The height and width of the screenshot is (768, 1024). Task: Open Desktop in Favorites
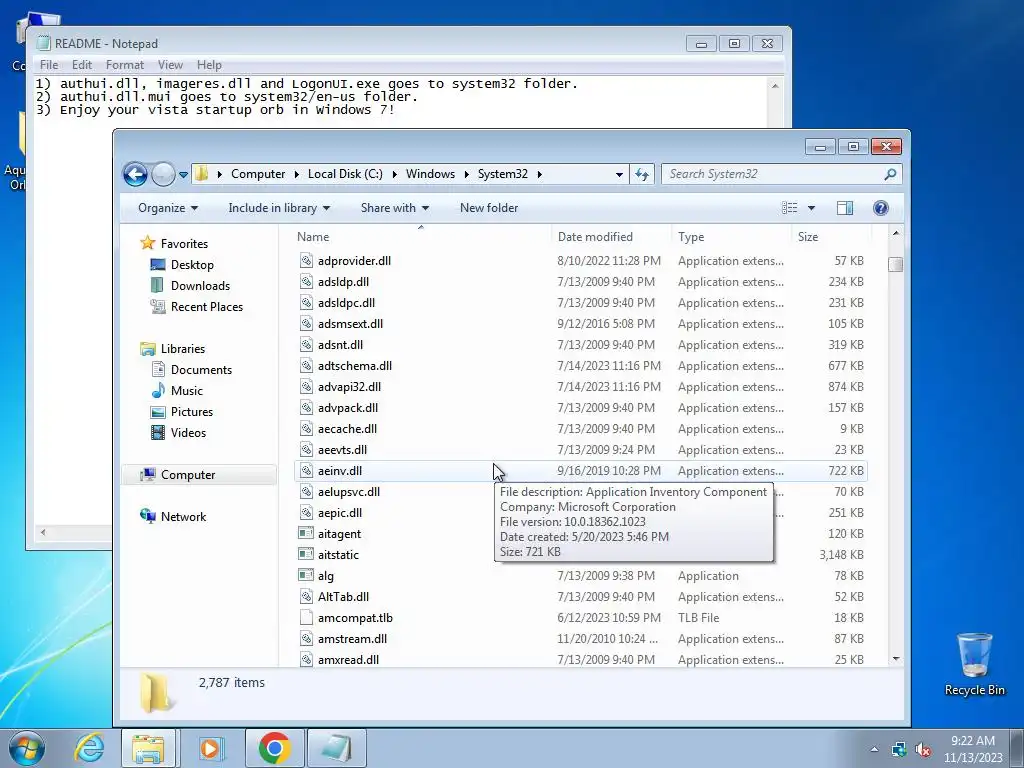tap(192, 264)
